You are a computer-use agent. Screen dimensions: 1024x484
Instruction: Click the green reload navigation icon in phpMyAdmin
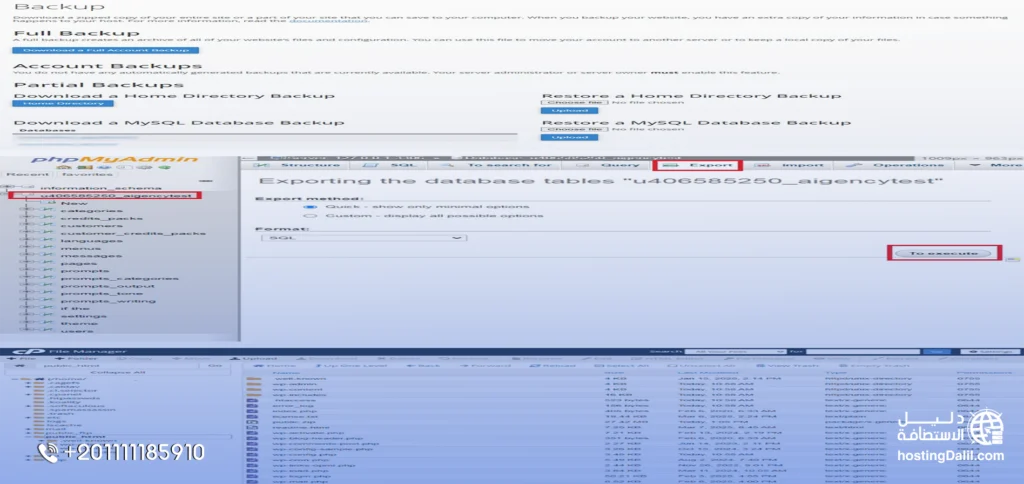(x=167, y=167)
